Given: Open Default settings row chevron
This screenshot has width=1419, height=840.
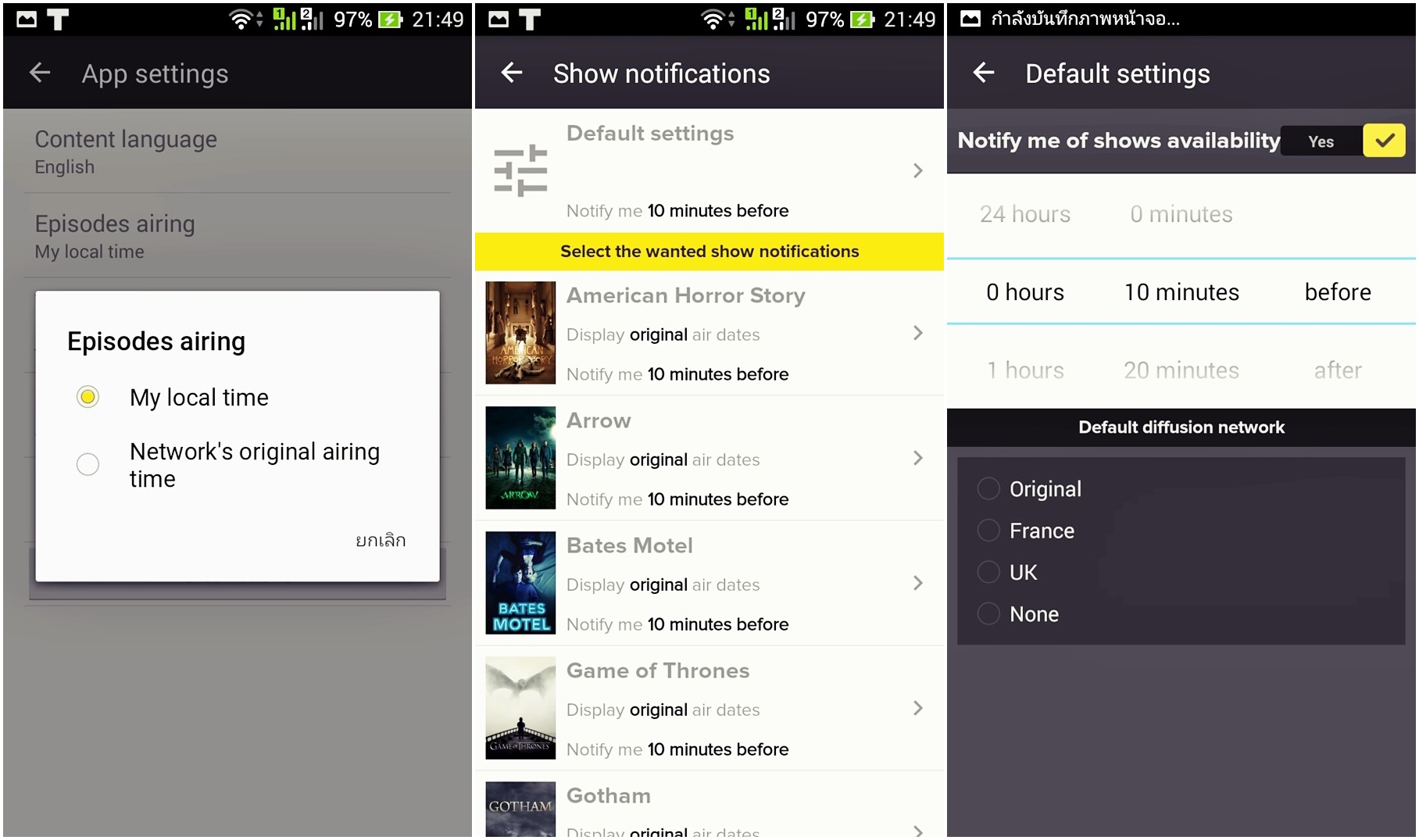Looking at the screenshot, I should pyautogui.click(x=918, y=170).
